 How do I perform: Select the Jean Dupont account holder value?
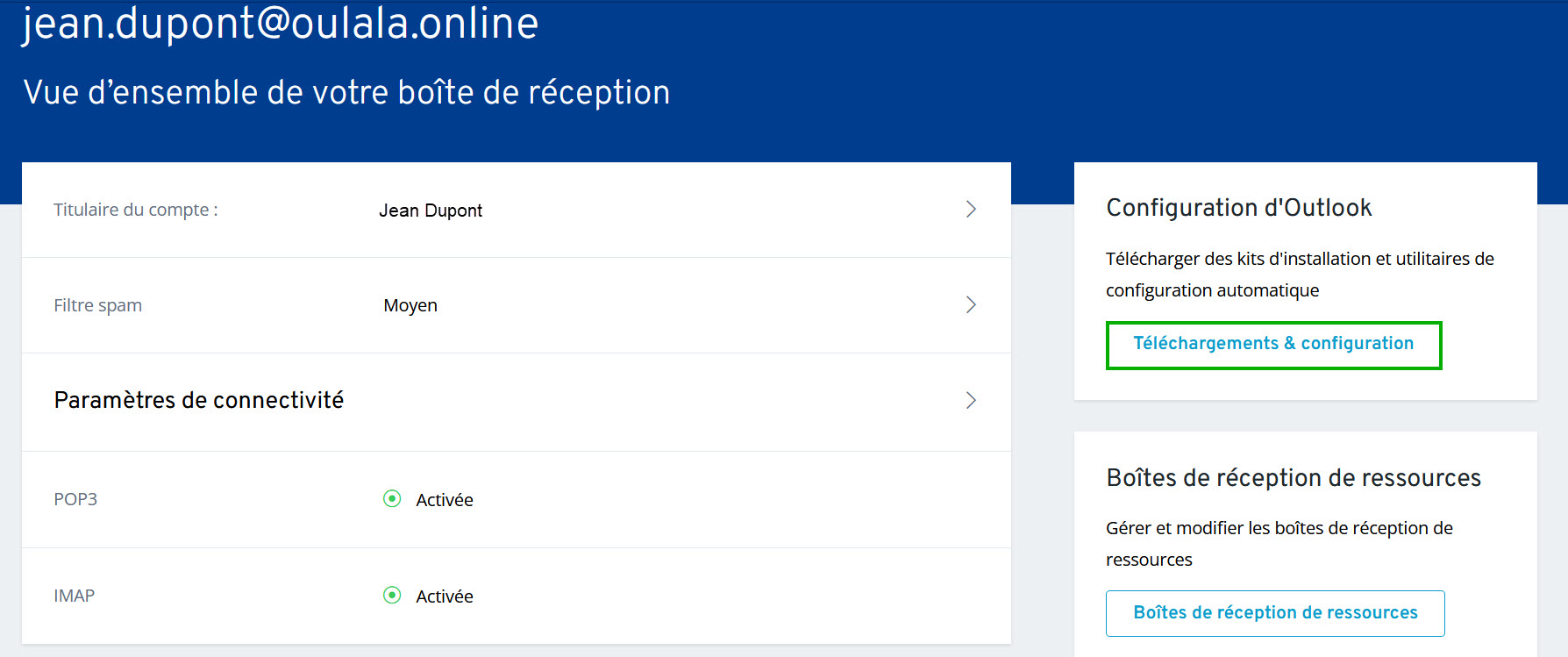[x=431, y=211]
